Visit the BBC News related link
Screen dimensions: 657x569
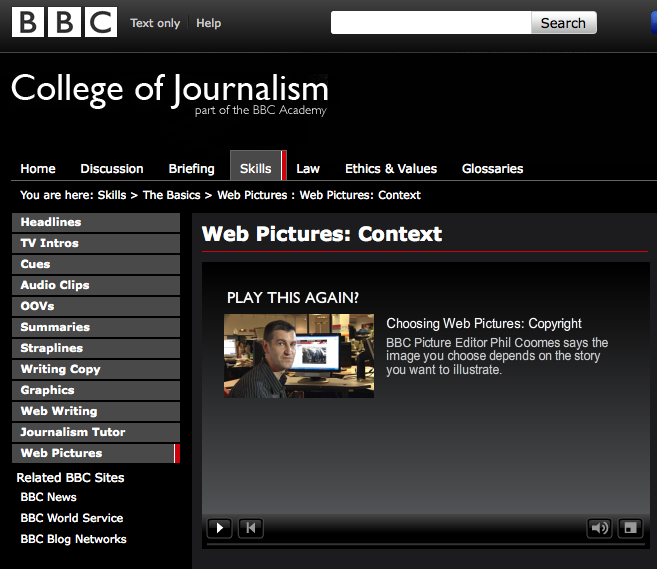[x=49, y=497]
